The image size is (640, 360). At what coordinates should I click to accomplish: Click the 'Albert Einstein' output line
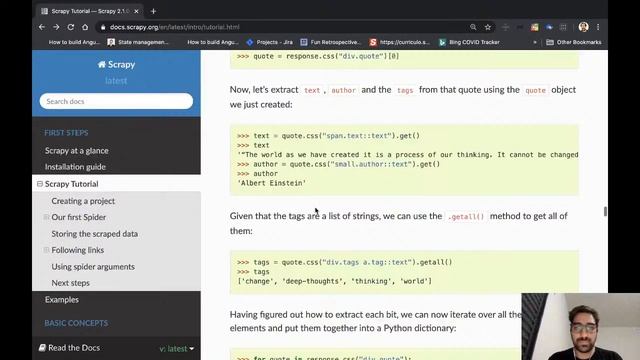[271, 183]
